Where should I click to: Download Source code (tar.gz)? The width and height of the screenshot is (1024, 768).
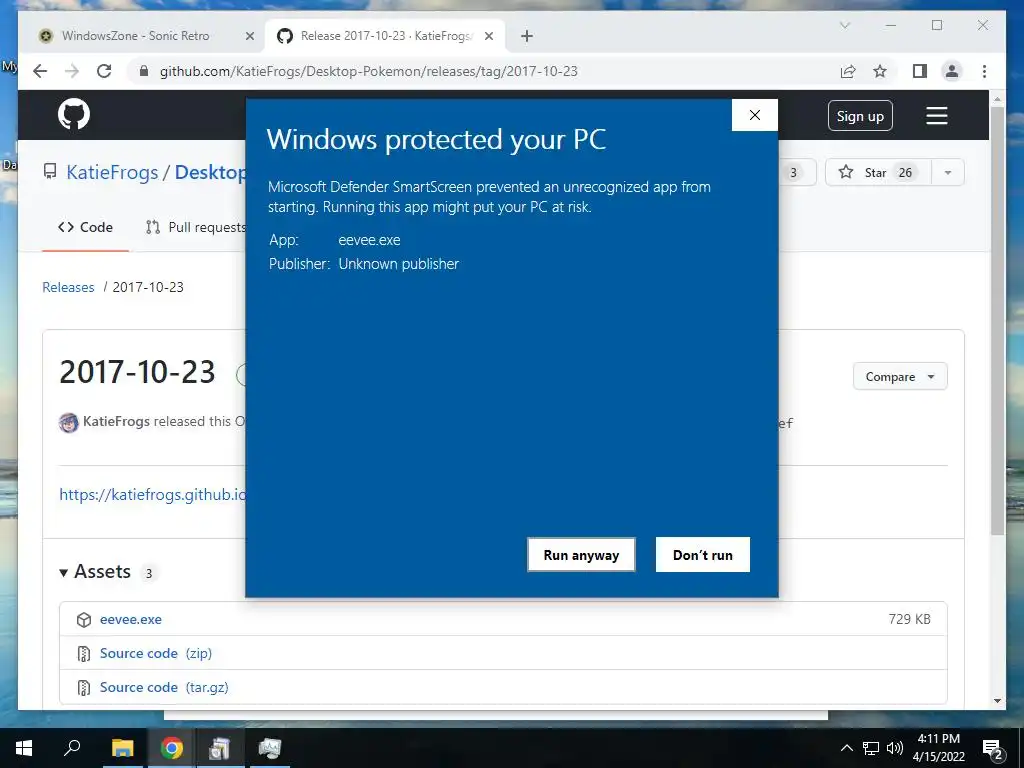(164, 687)
